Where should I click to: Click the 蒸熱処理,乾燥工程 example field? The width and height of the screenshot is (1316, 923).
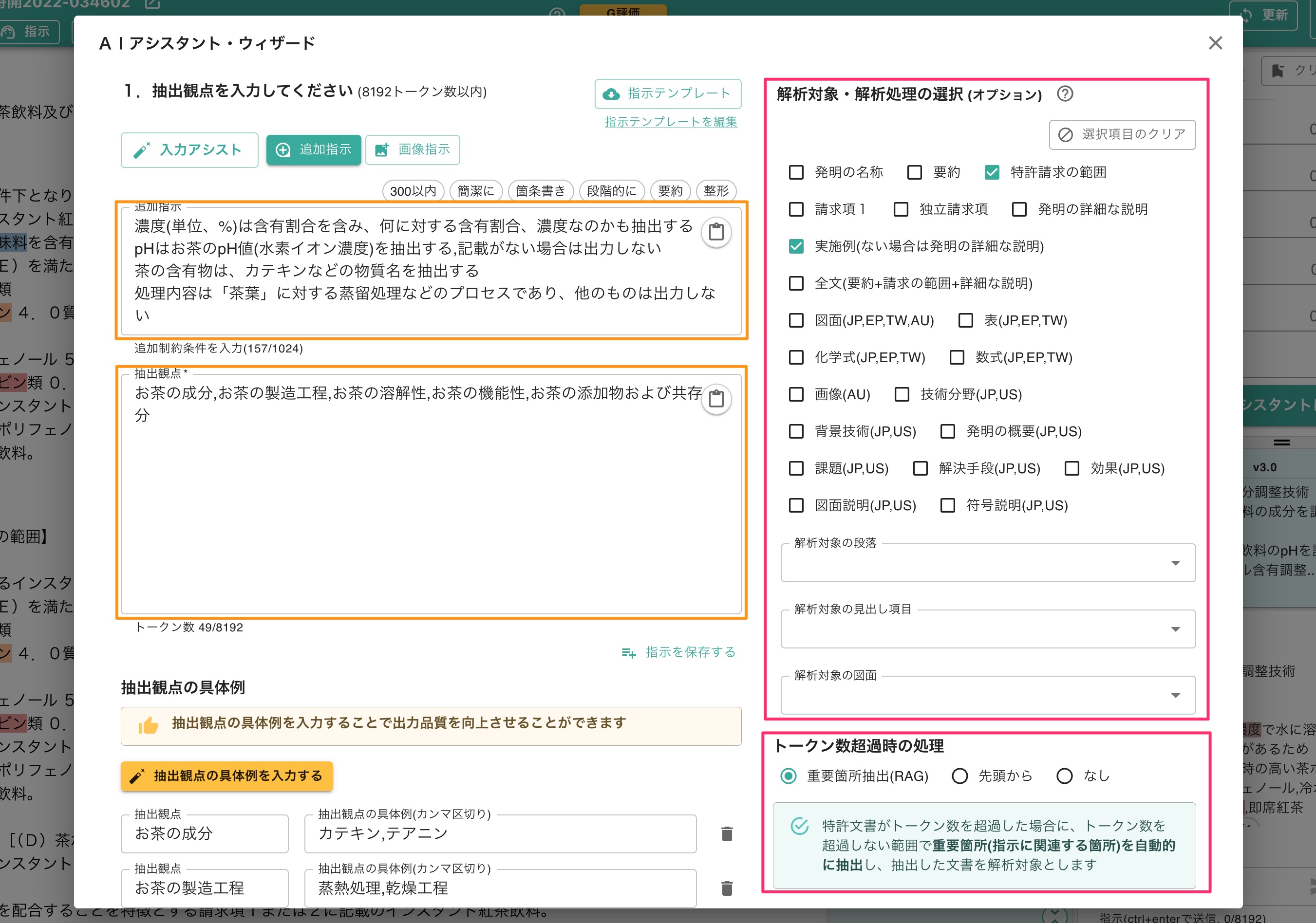pos(500,888)
